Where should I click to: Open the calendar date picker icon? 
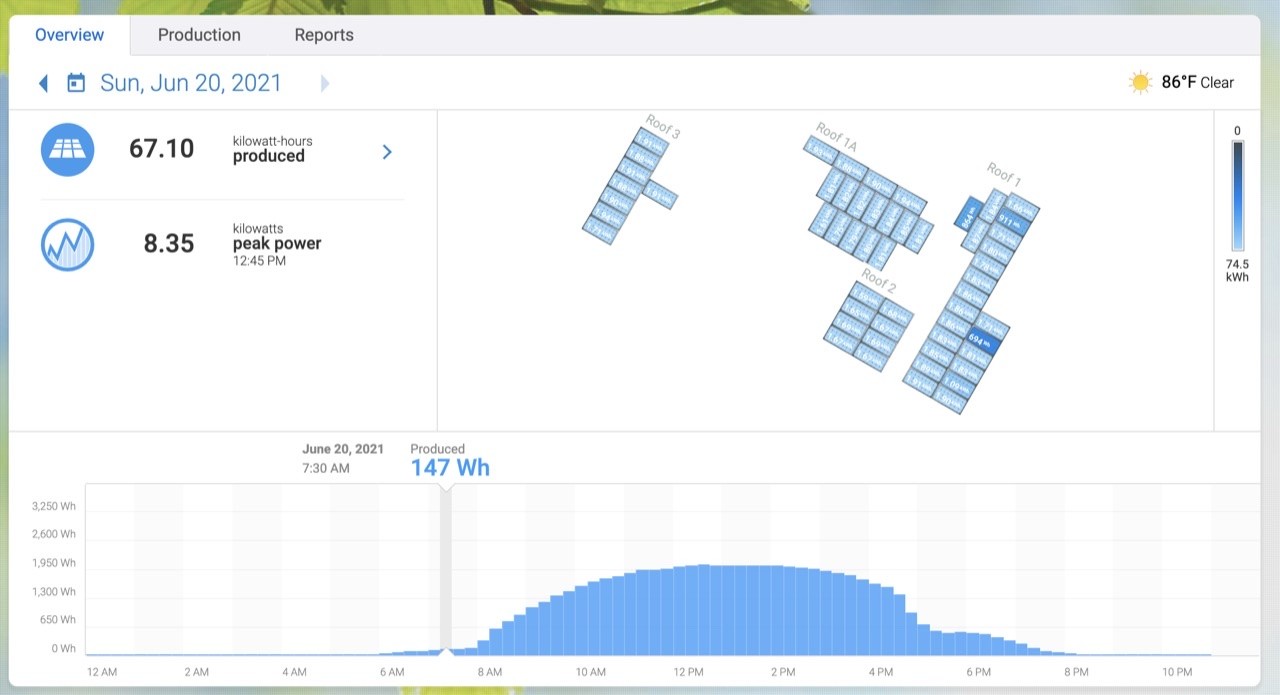click(76, 83)
